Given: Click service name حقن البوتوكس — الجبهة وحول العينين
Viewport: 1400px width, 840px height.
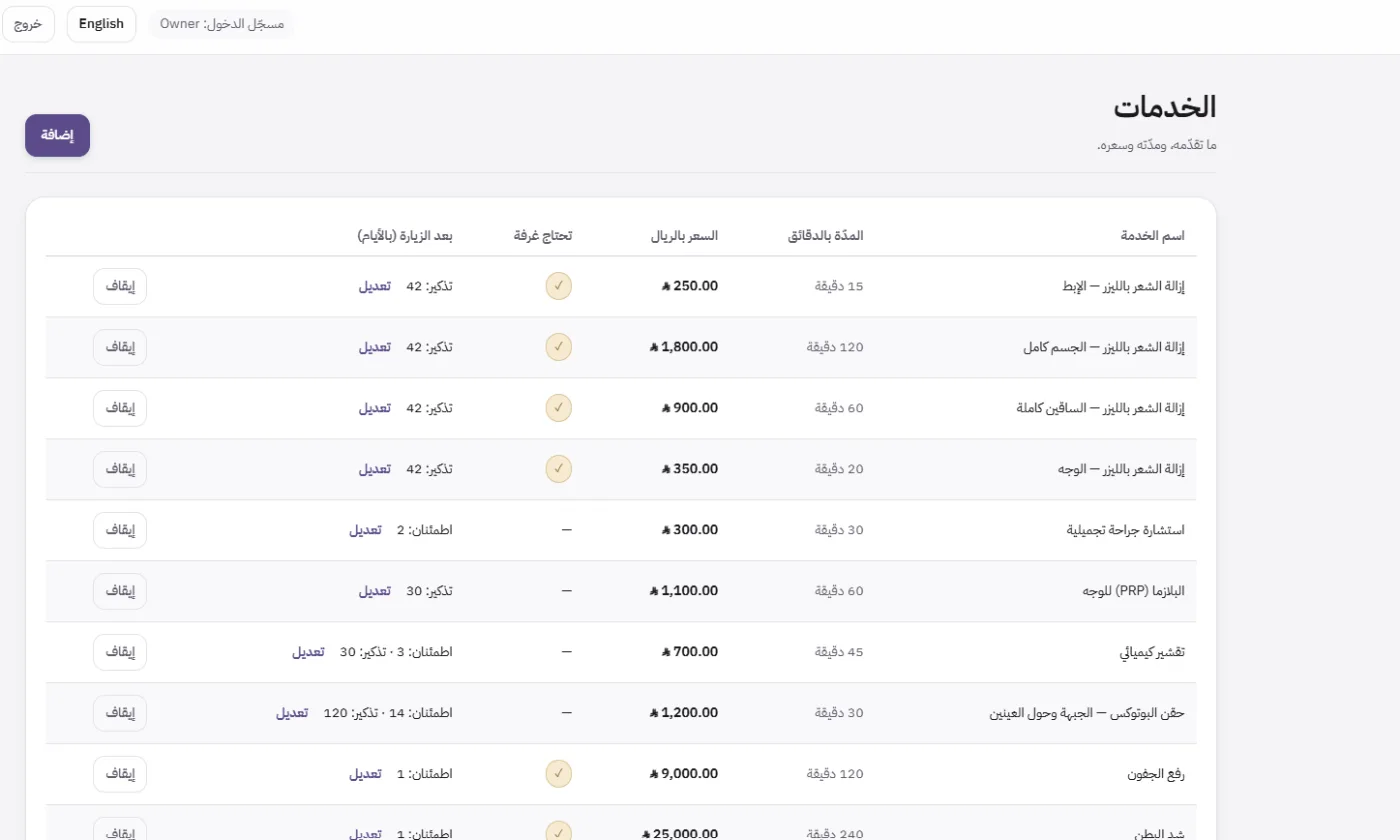Looking at the screenshot, I should (1086, 713).
